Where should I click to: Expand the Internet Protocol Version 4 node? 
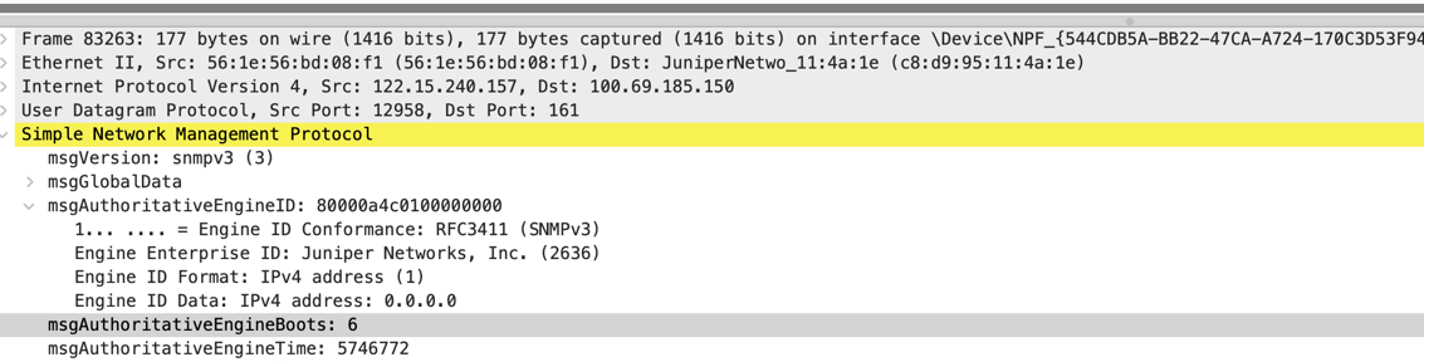(5, 87)
